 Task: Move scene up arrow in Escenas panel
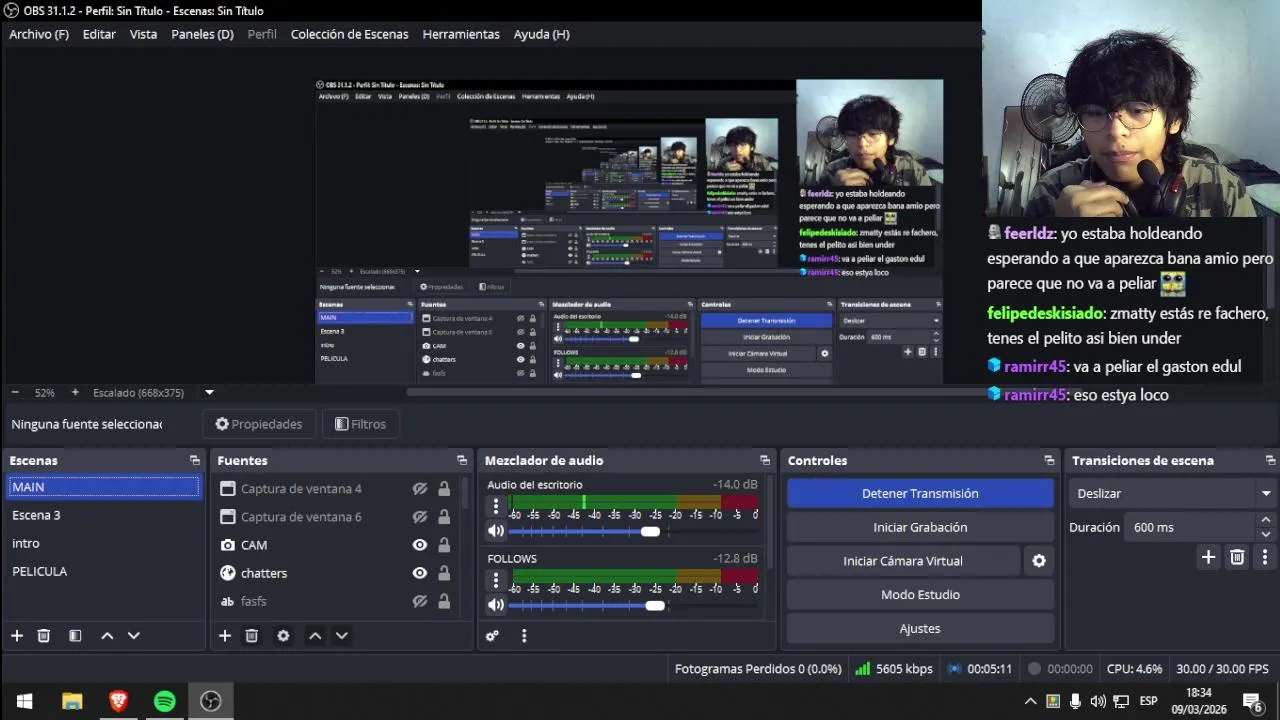(107, 636)
